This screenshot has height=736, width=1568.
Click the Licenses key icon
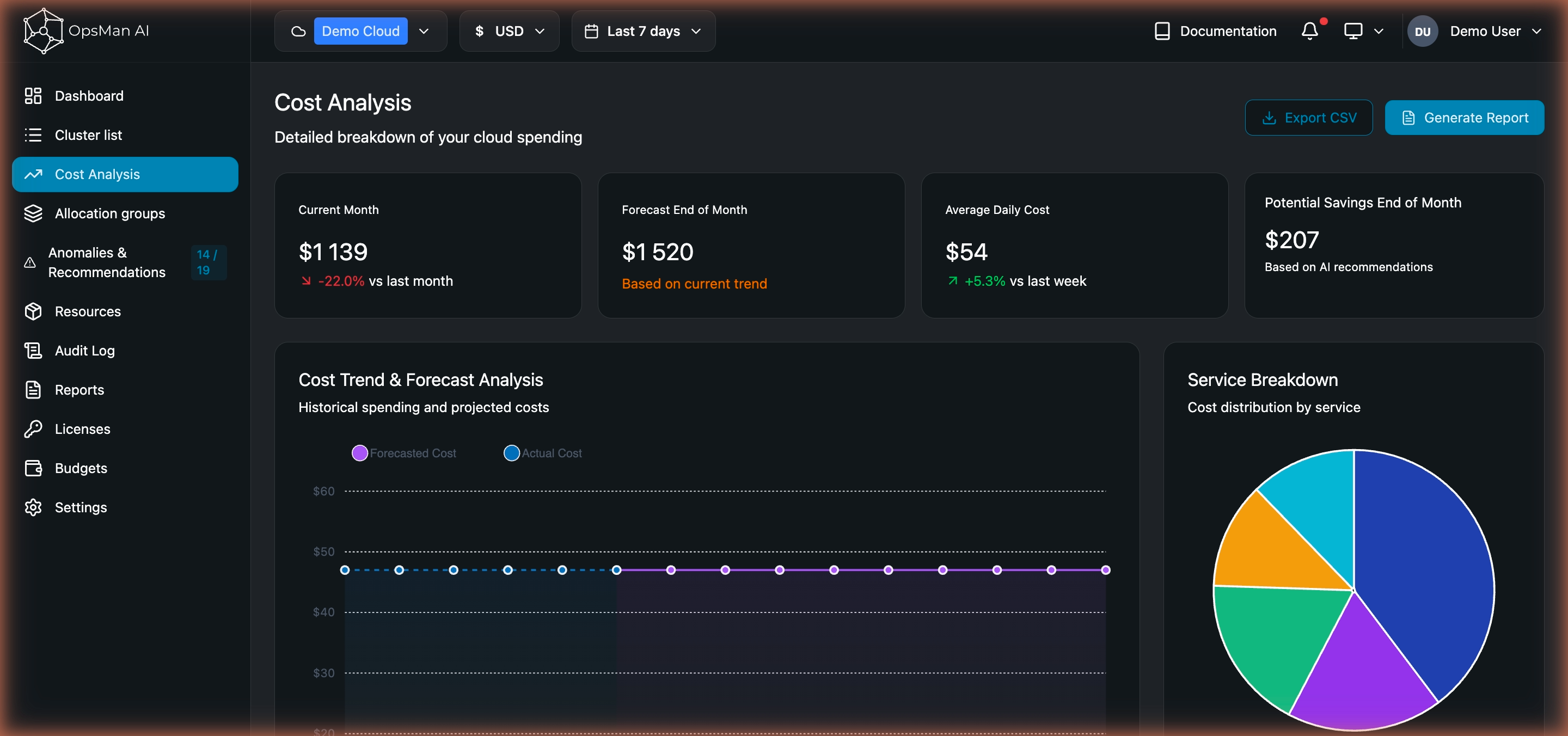(x=33, y=428)
